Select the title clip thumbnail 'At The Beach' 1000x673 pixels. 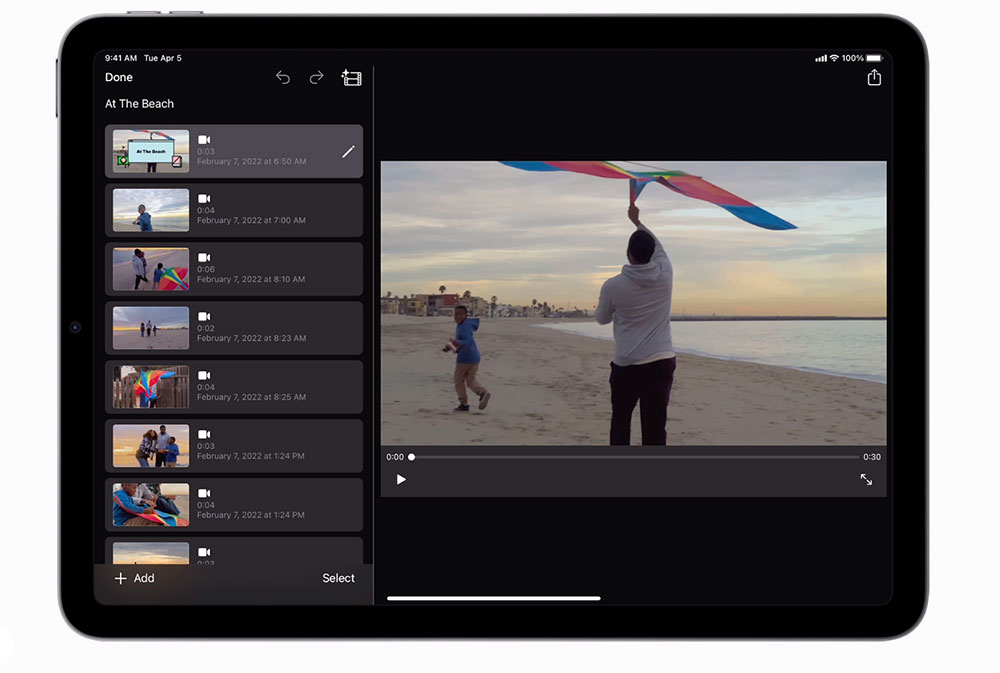tap(151, 151)
